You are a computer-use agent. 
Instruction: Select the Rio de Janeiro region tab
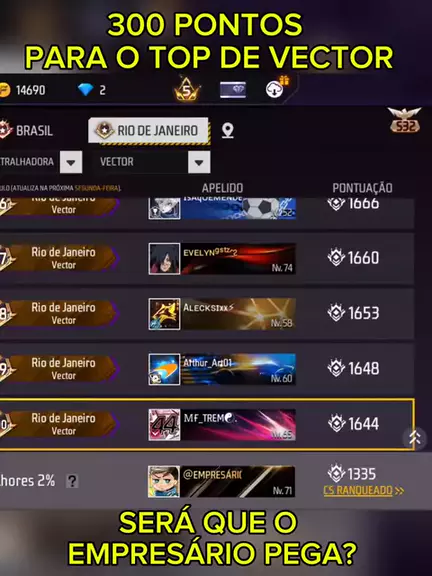tap(149, 131)
